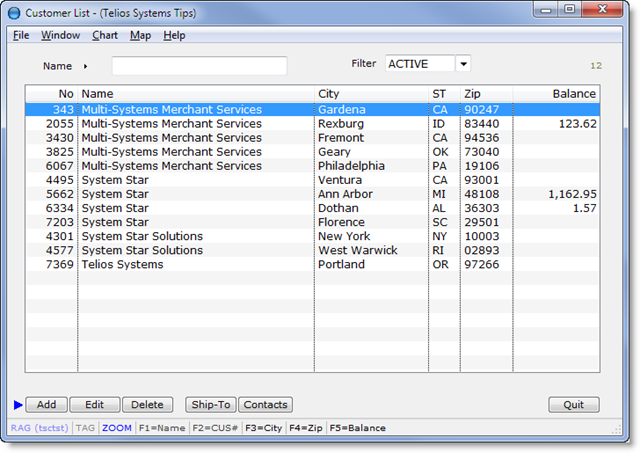The image size is (640, 453).
Task: Click the small arrow next to Name label
Action: pos(86,66)
